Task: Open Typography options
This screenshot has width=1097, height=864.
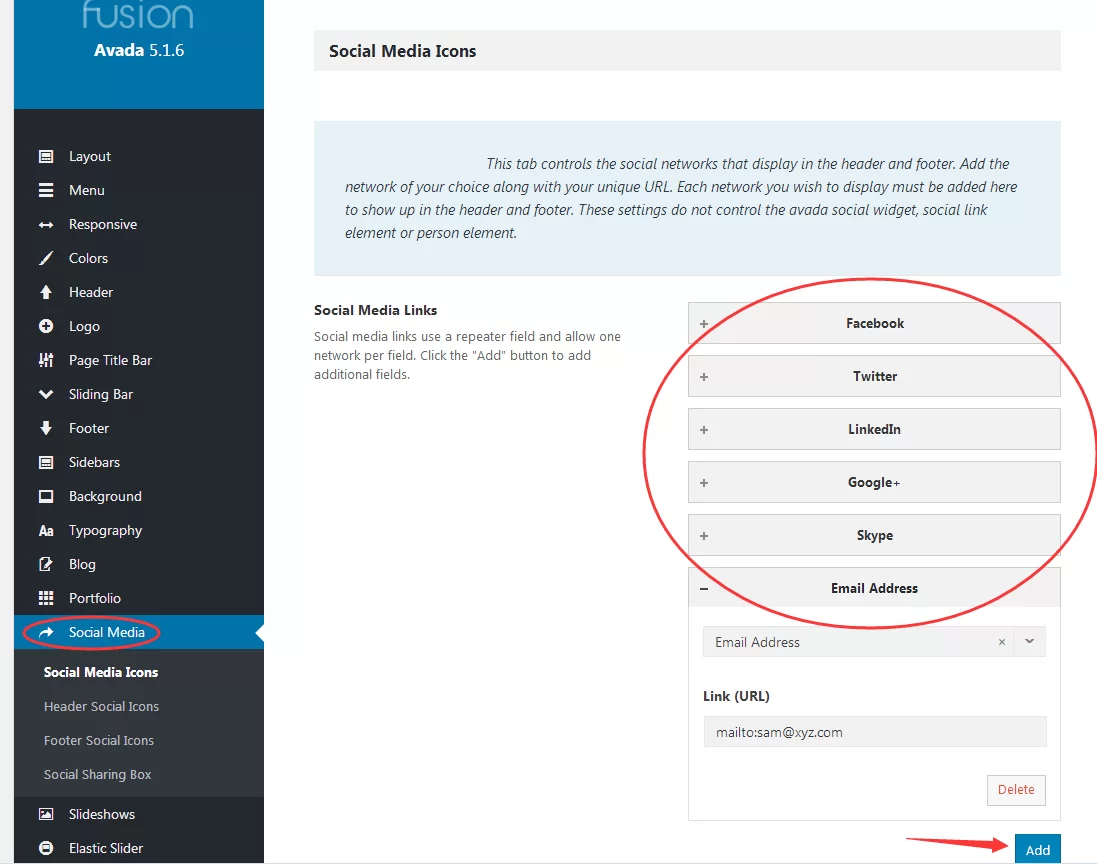Action: (x=139, y=531)
